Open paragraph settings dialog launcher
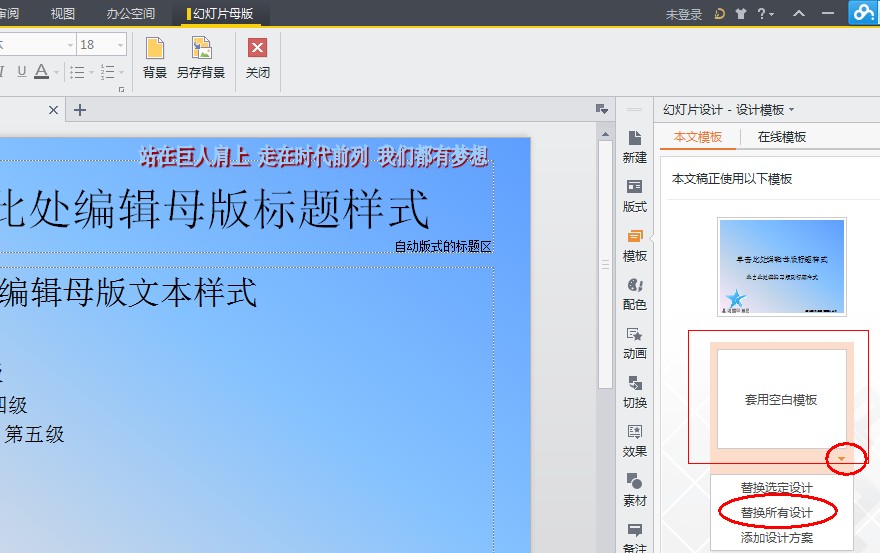 pos(121,89)
